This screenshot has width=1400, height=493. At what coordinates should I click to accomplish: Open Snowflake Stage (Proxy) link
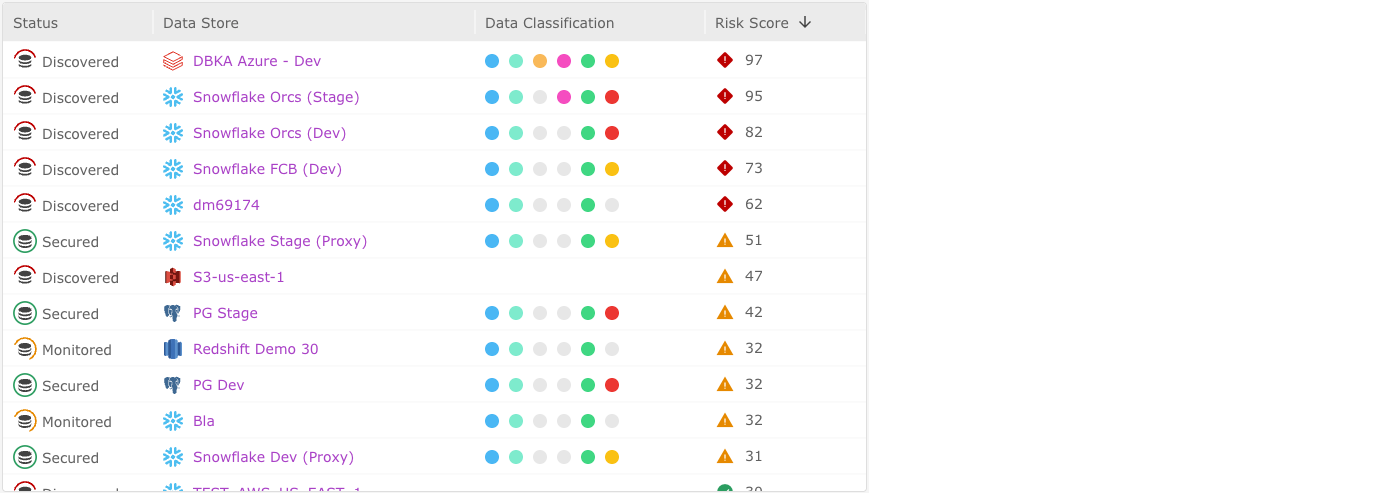[280, 241]
